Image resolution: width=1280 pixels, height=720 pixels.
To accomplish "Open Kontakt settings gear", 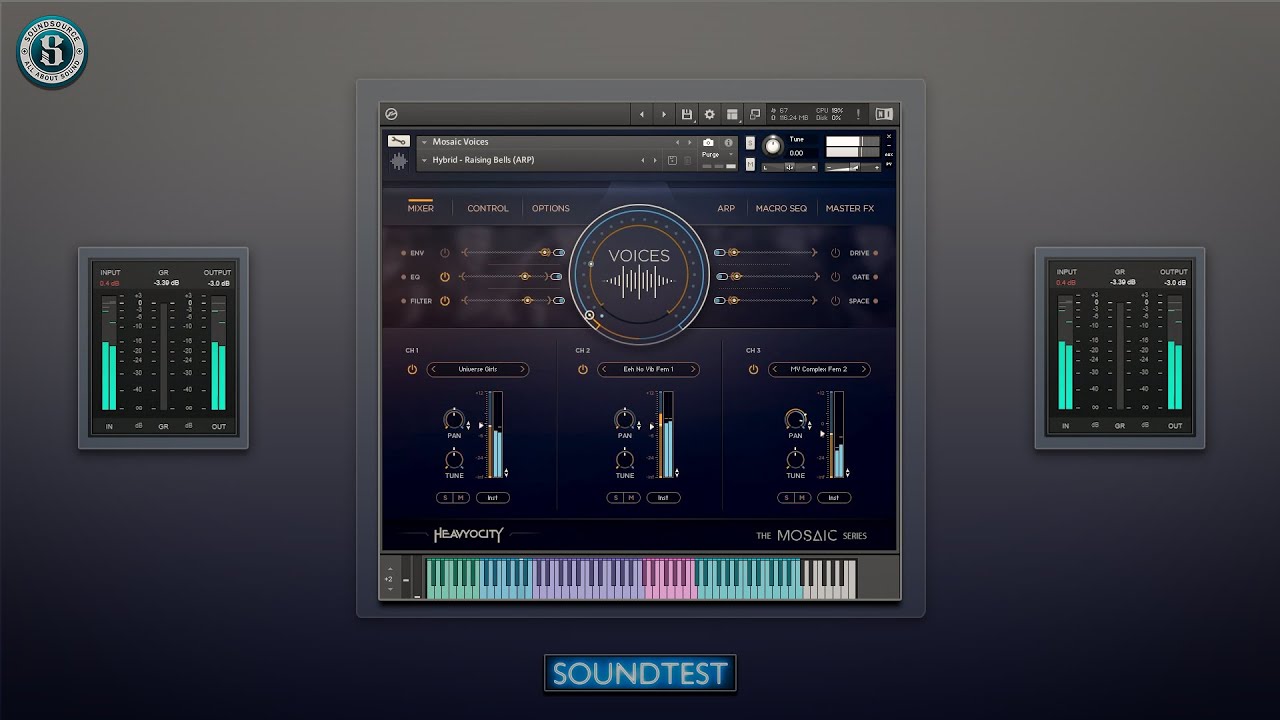I will (710, 114).
